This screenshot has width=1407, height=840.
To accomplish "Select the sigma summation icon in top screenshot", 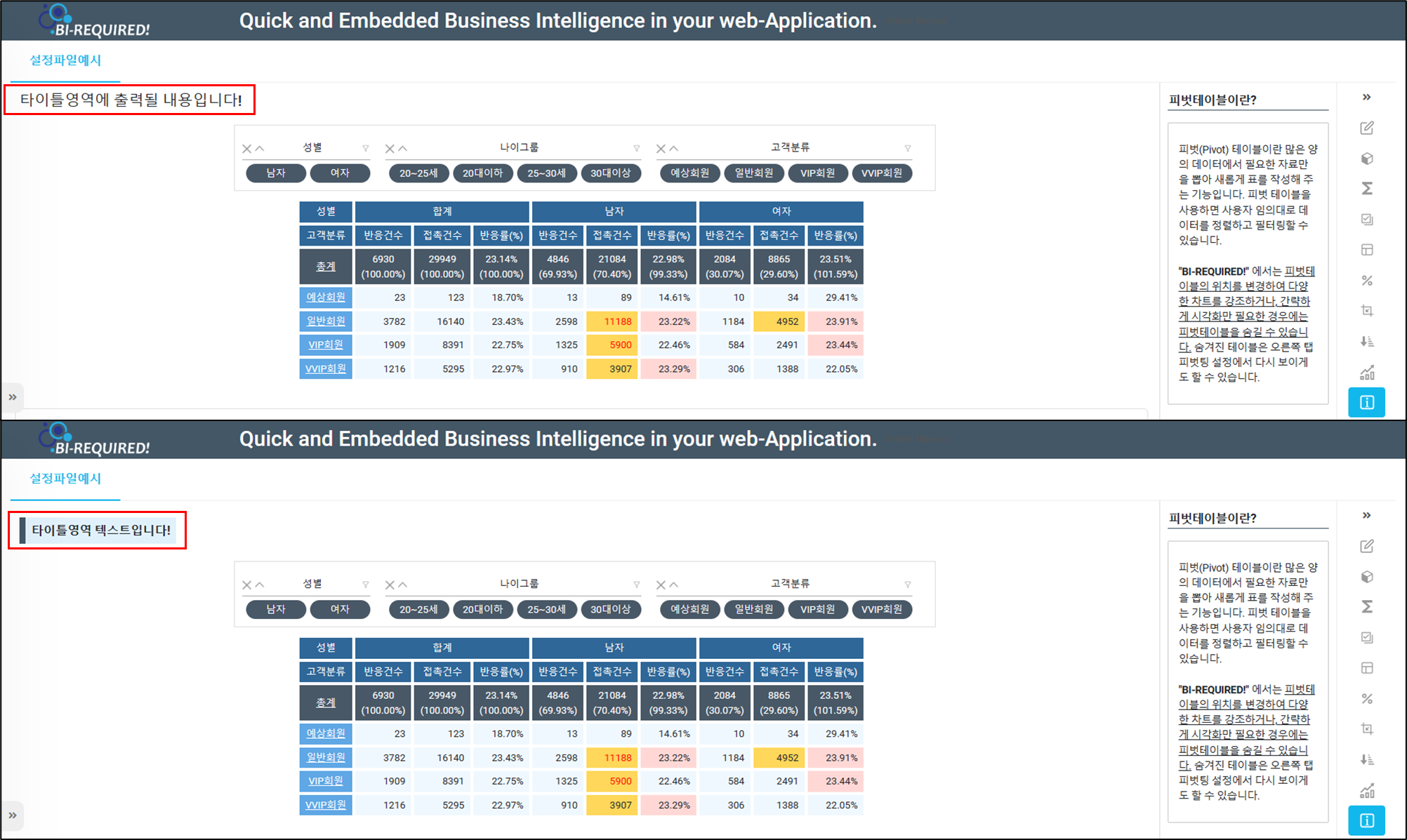I will pyautogui.click(x=1366, y=189).
